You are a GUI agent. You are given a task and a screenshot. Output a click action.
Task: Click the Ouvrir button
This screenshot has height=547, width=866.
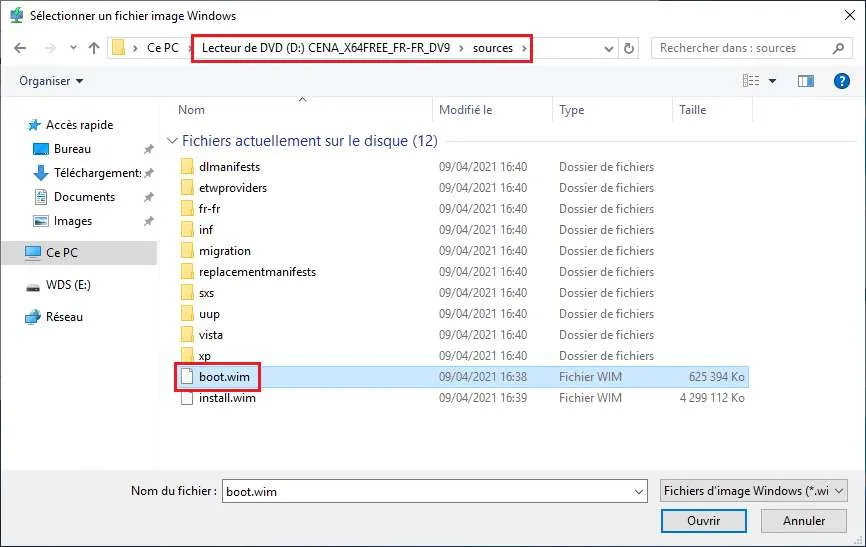click(x=703, y=521)
